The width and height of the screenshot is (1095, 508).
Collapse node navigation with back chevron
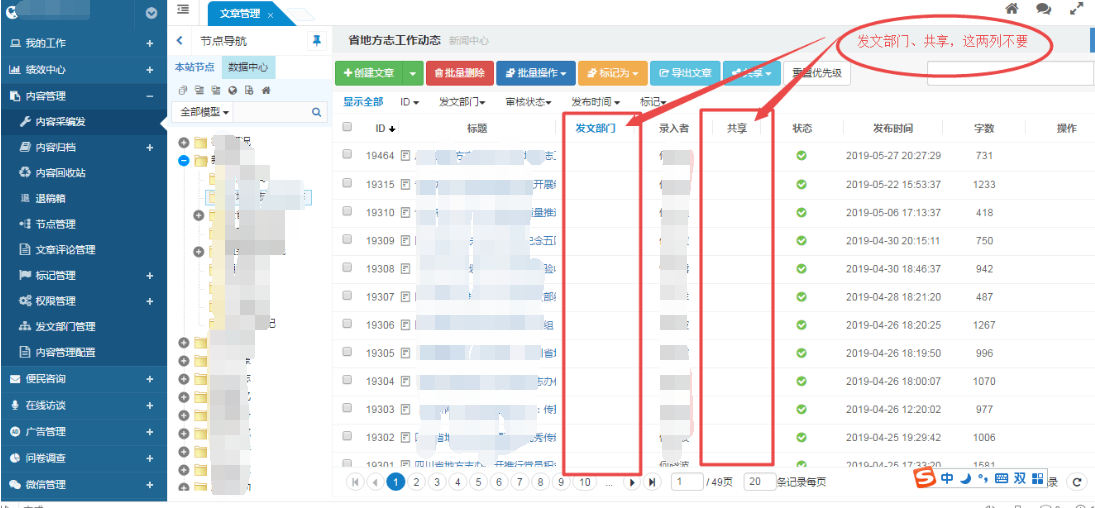(179, 41)
